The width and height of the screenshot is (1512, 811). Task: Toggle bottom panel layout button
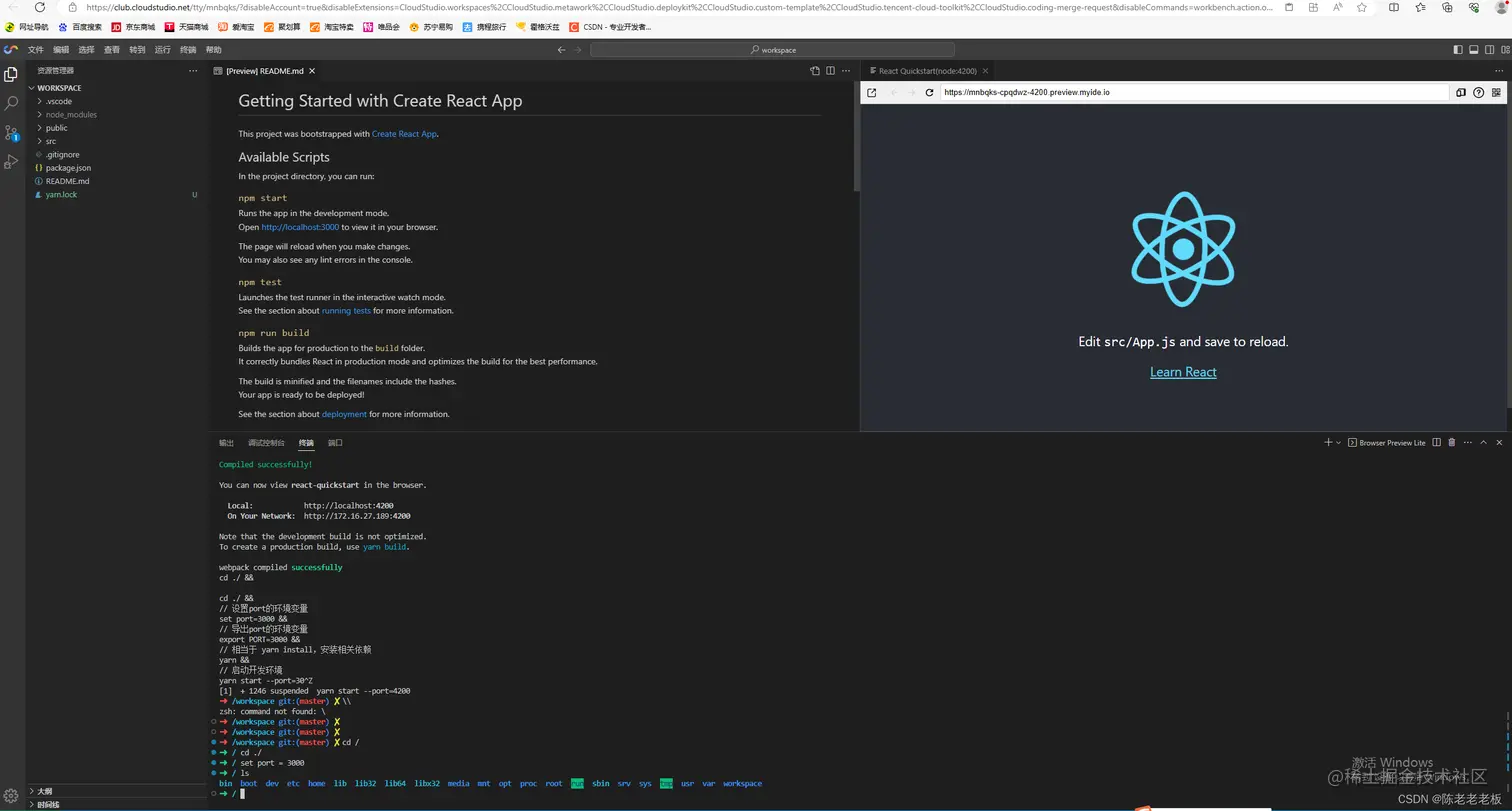click(1473, 49)
